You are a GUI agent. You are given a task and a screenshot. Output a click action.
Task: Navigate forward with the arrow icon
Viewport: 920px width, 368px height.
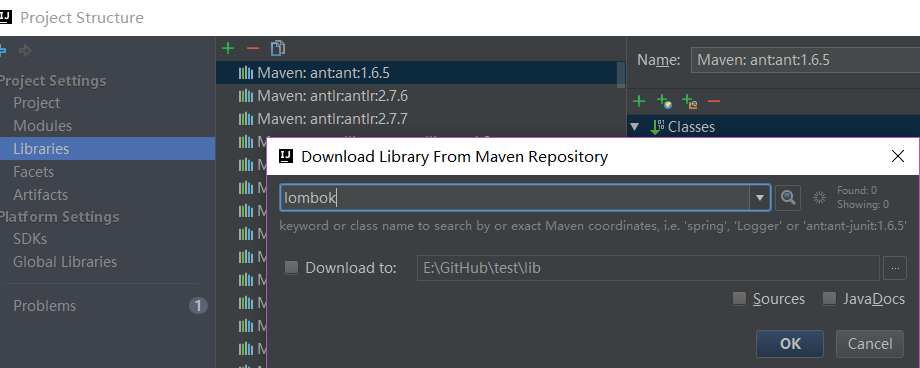(x=25, y=51)
